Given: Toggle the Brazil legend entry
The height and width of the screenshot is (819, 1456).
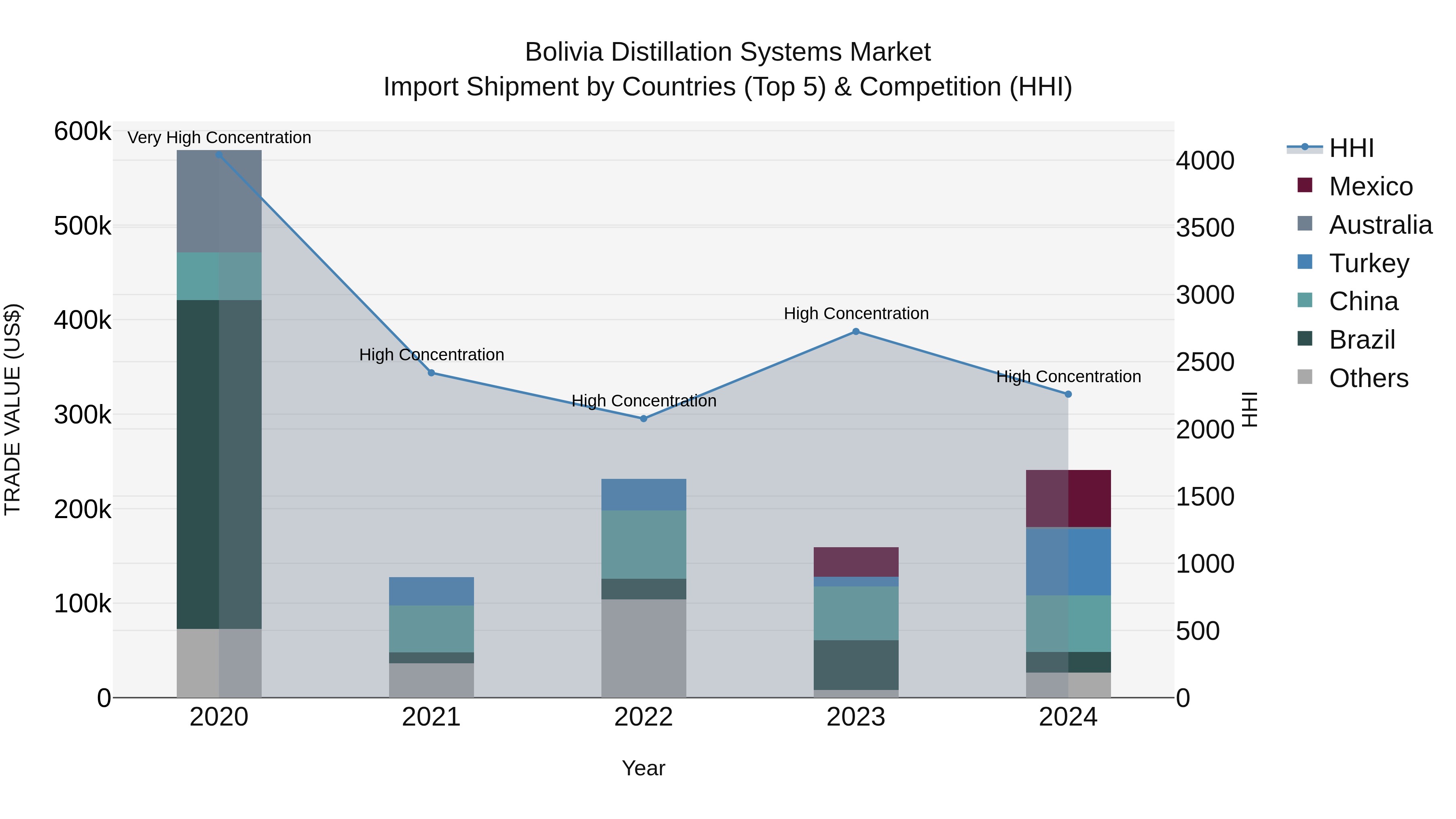Looking at the screenshot, I should point(1346,340).
